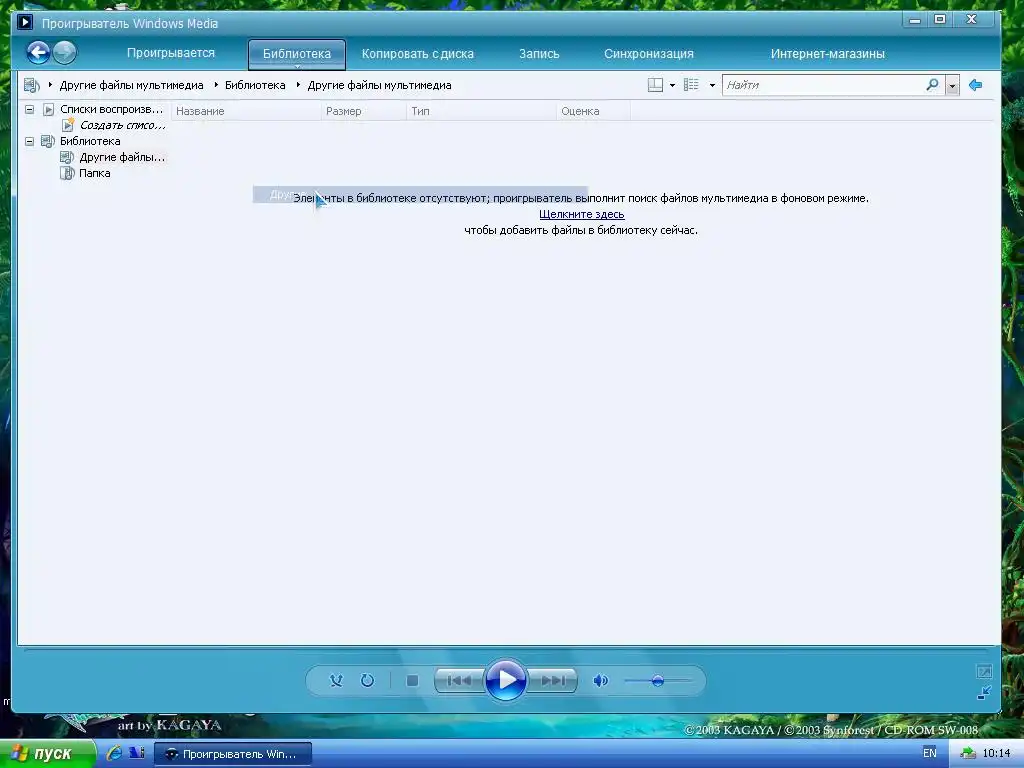Switch to compact mode icon

point(984,692)
